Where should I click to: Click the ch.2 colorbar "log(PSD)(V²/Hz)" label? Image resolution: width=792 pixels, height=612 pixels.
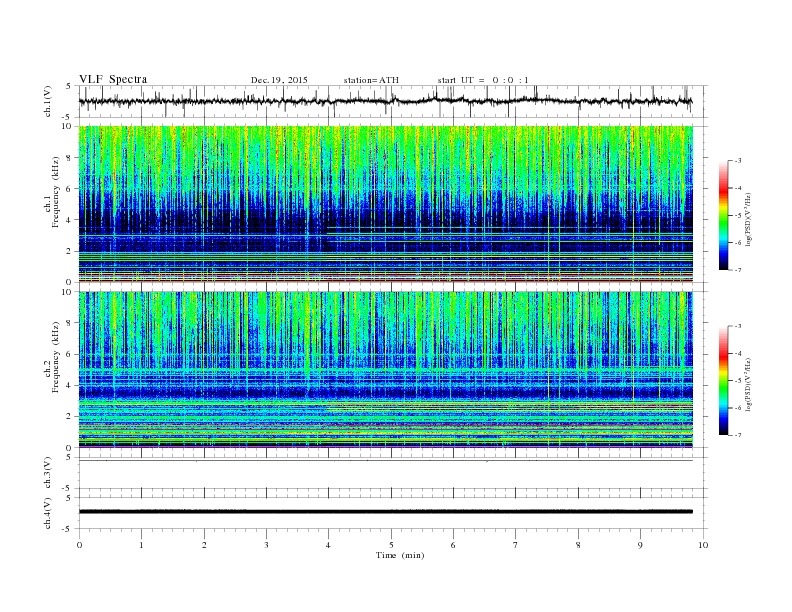(749, 384)
